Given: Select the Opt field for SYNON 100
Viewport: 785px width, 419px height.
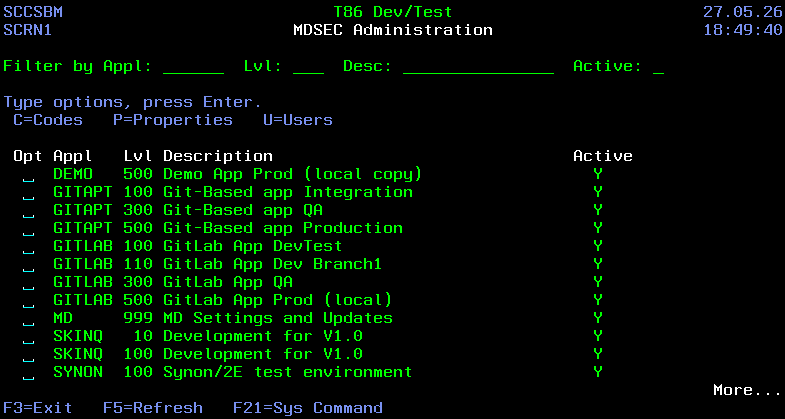Looking at the screenshot, I should 29,373.
